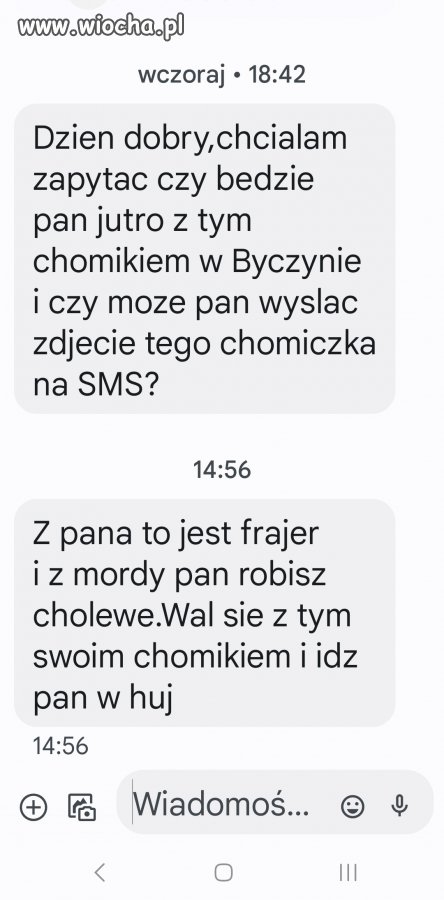Tap the 14:56 timestamp under the last message
Screen dimensions: 444x900
[60, 746]
